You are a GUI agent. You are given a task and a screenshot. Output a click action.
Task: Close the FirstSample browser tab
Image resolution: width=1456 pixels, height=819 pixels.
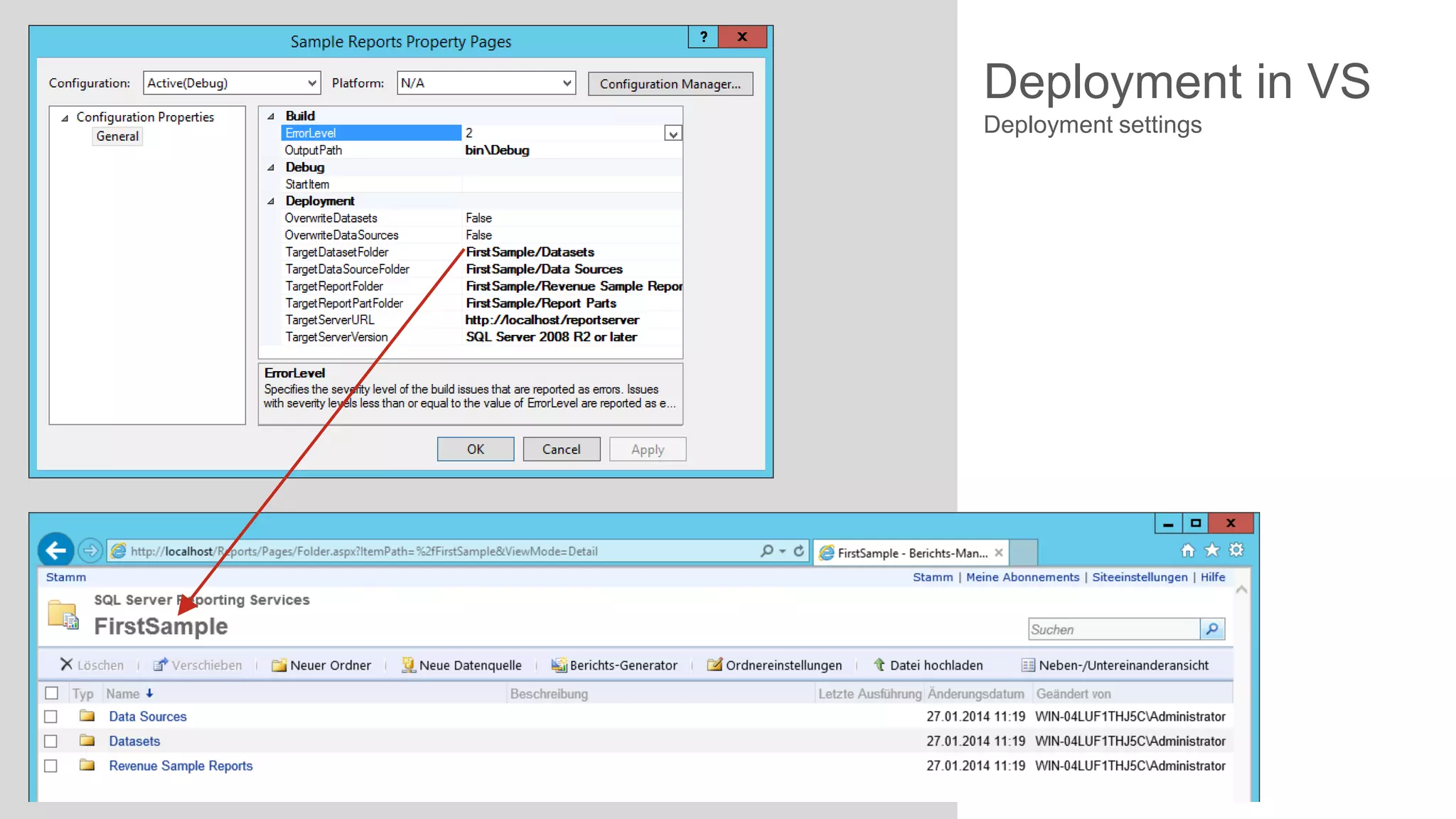[999, 552]
